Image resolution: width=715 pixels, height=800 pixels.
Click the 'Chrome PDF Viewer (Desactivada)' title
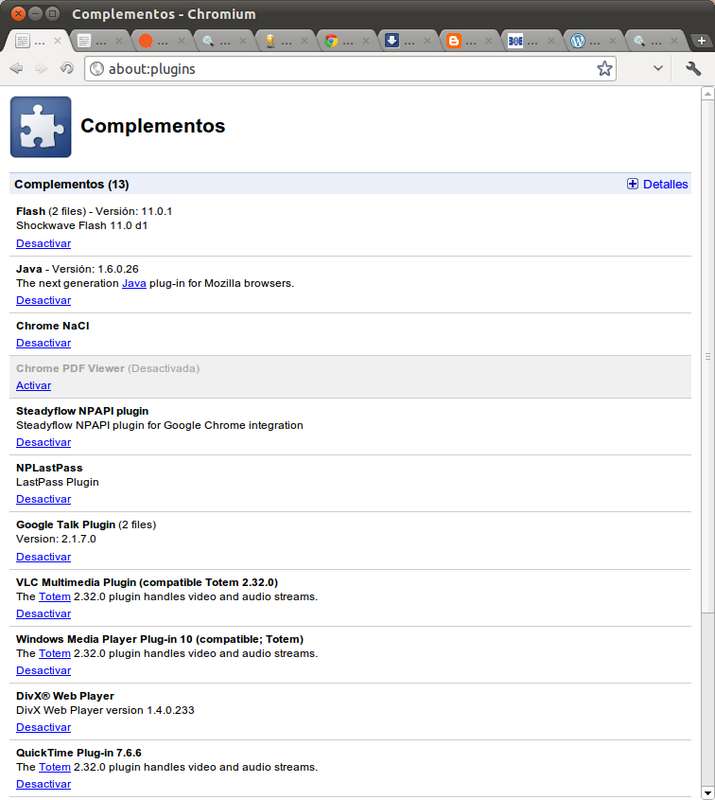coord(108,368)
